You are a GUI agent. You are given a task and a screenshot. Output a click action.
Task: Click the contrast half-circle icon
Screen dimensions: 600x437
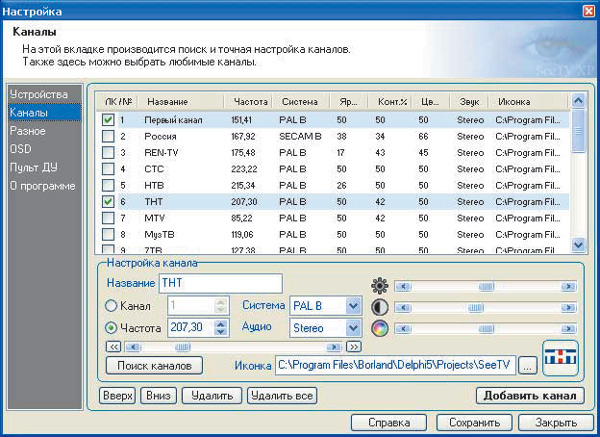point(380,307)
